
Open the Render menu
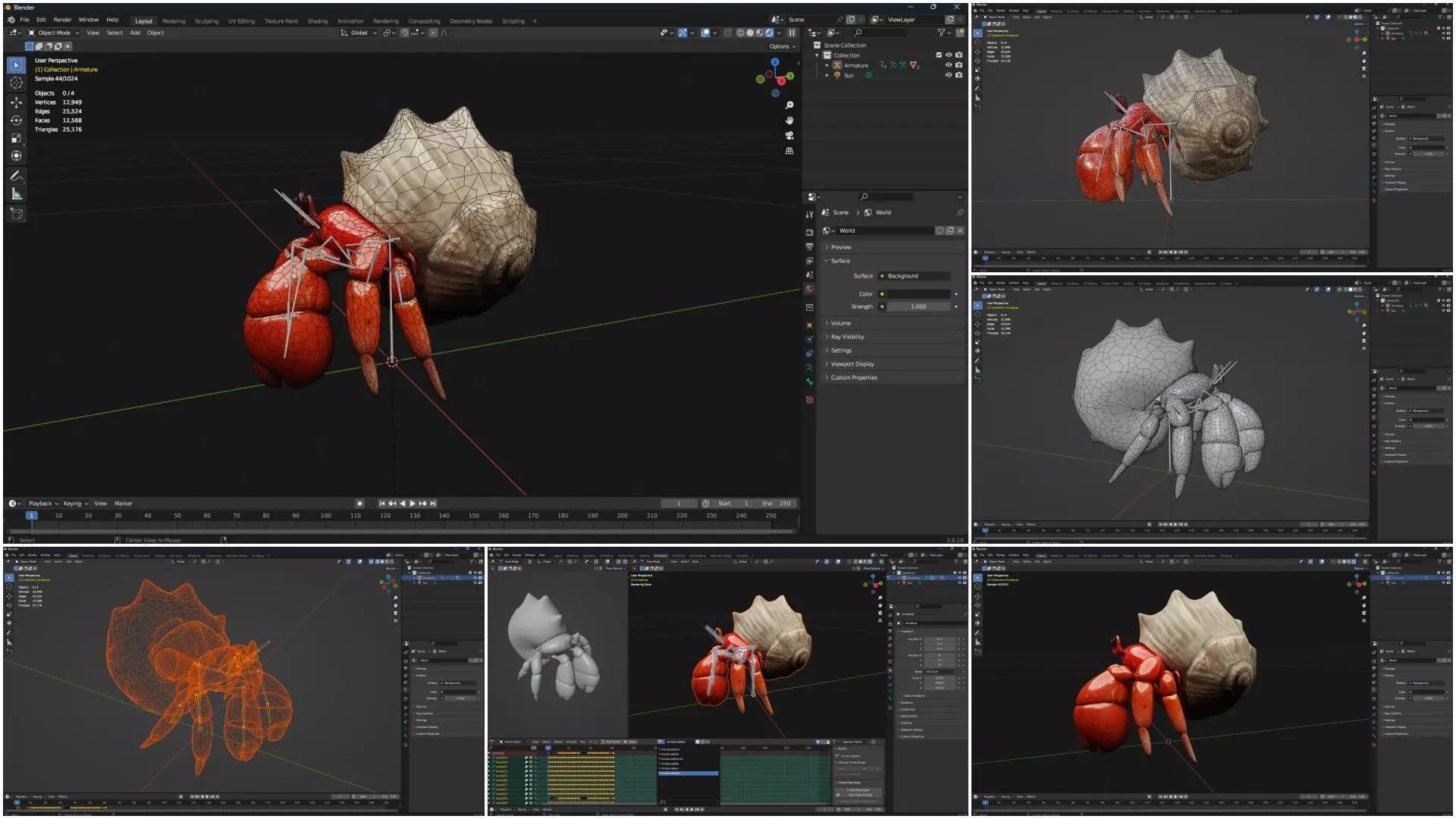62,20
